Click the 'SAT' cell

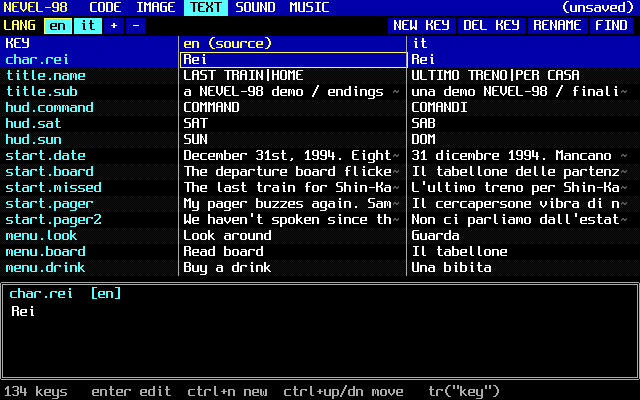pos(293,123)
